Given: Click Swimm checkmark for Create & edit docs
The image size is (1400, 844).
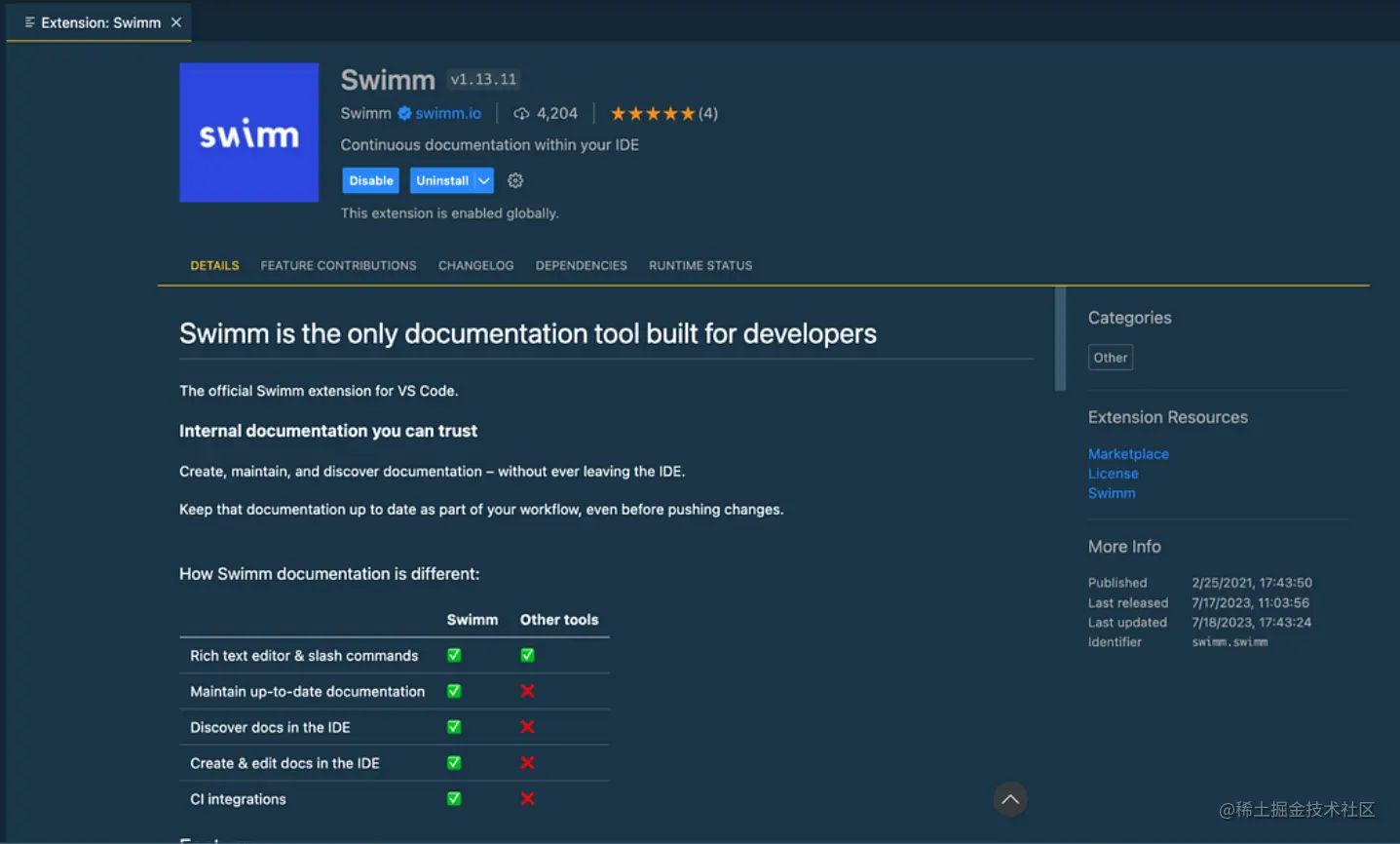Looking at the screenshot, I should pyautogui.click(x=454, y=763).
